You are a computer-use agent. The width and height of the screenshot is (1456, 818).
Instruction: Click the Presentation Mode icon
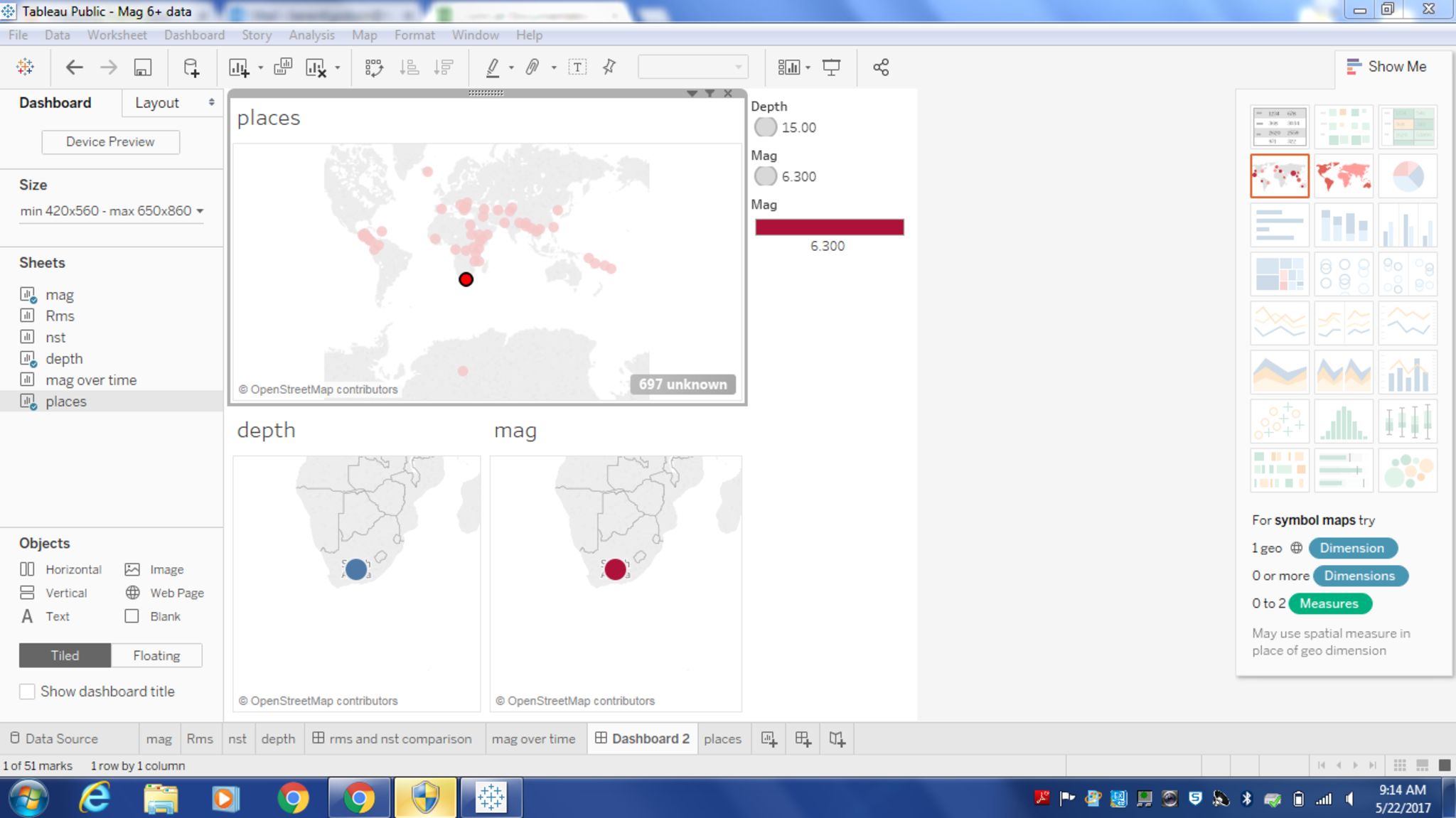(831, 68)
